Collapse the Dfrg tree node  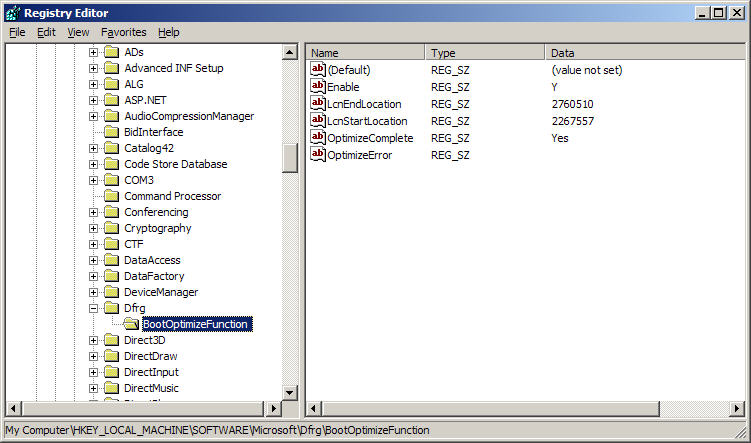[94, 308]
